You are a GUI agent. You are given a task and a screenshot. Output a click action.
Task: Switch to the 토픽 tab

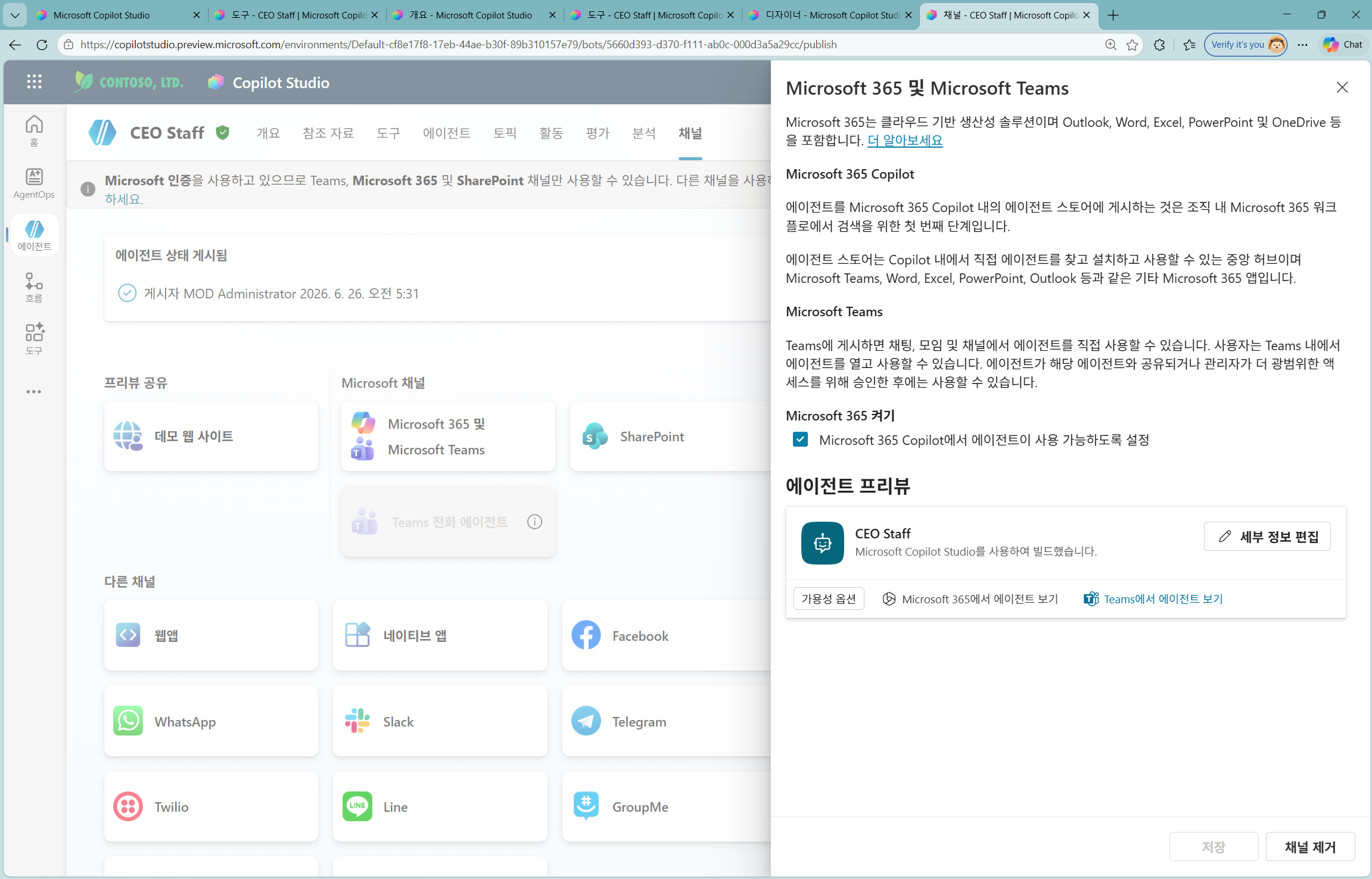click(505, 132)
